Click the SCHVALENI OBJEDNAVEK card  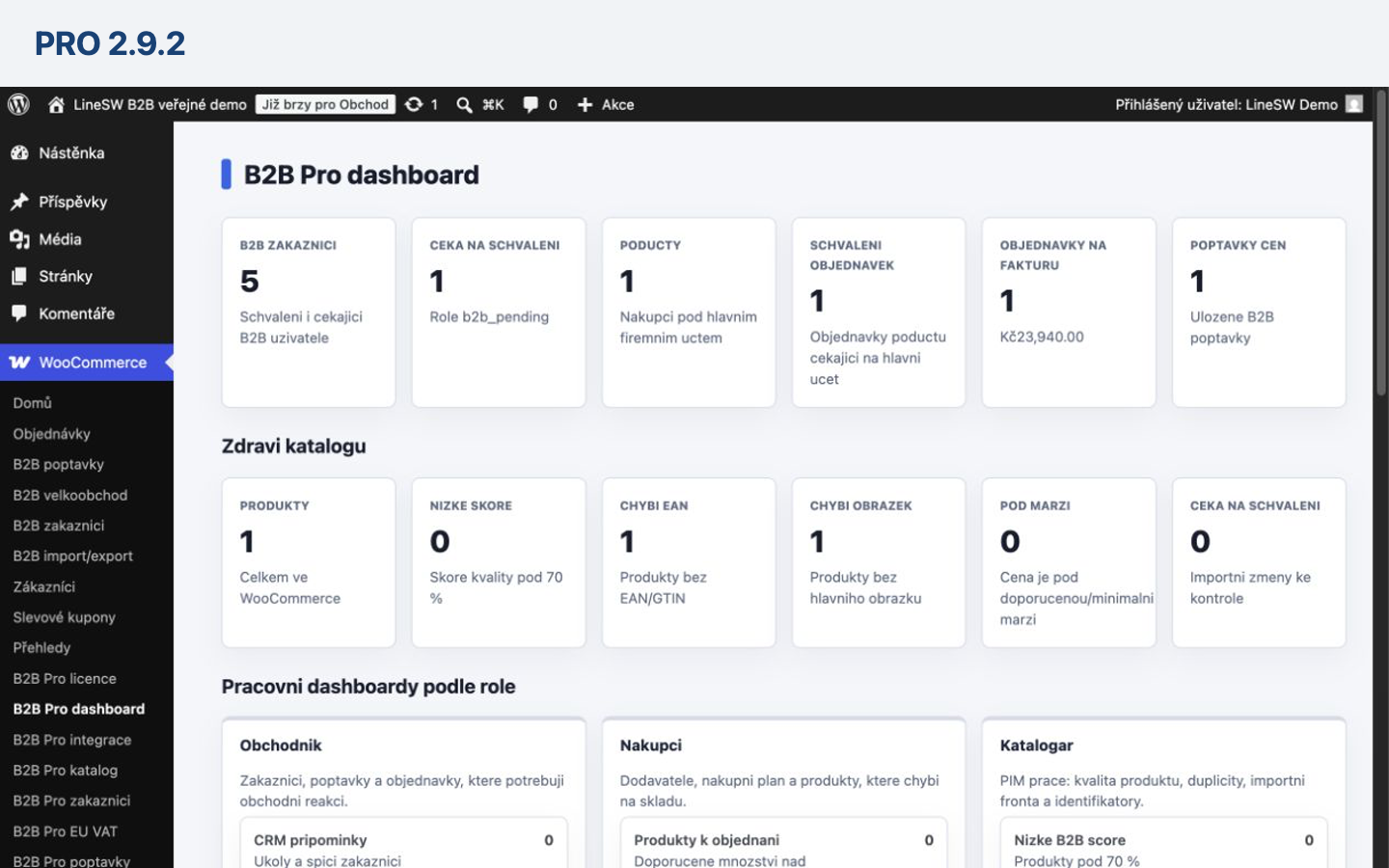(x=879, y=312)
